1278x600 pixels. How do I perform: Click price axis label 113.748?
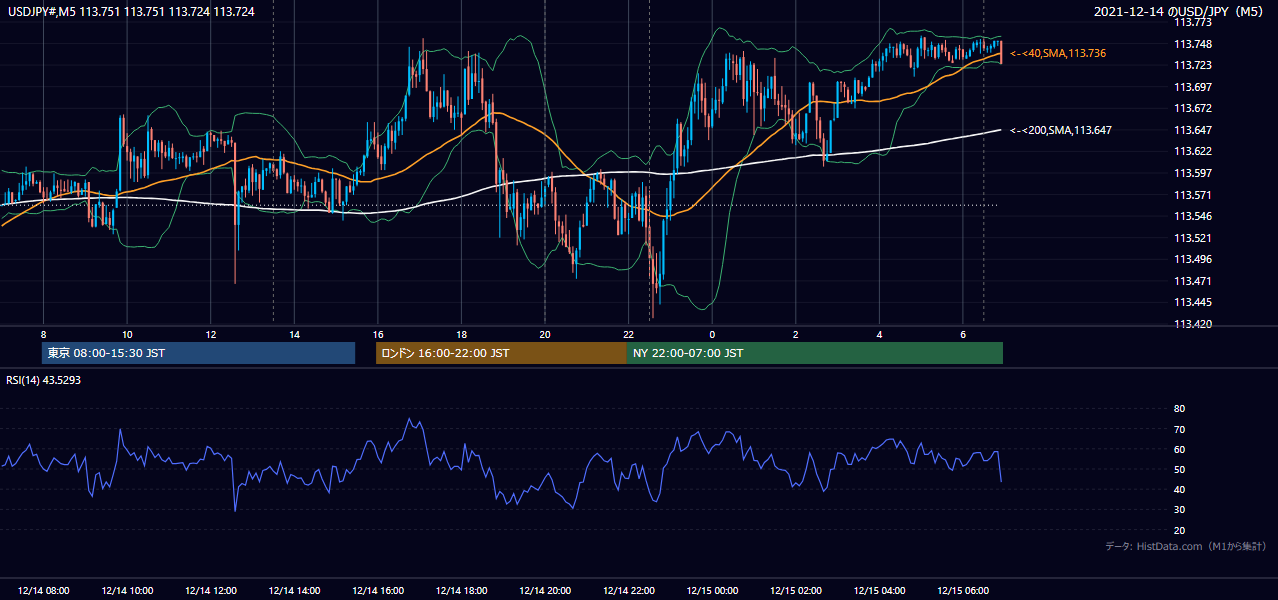[x=1192, y=44]
